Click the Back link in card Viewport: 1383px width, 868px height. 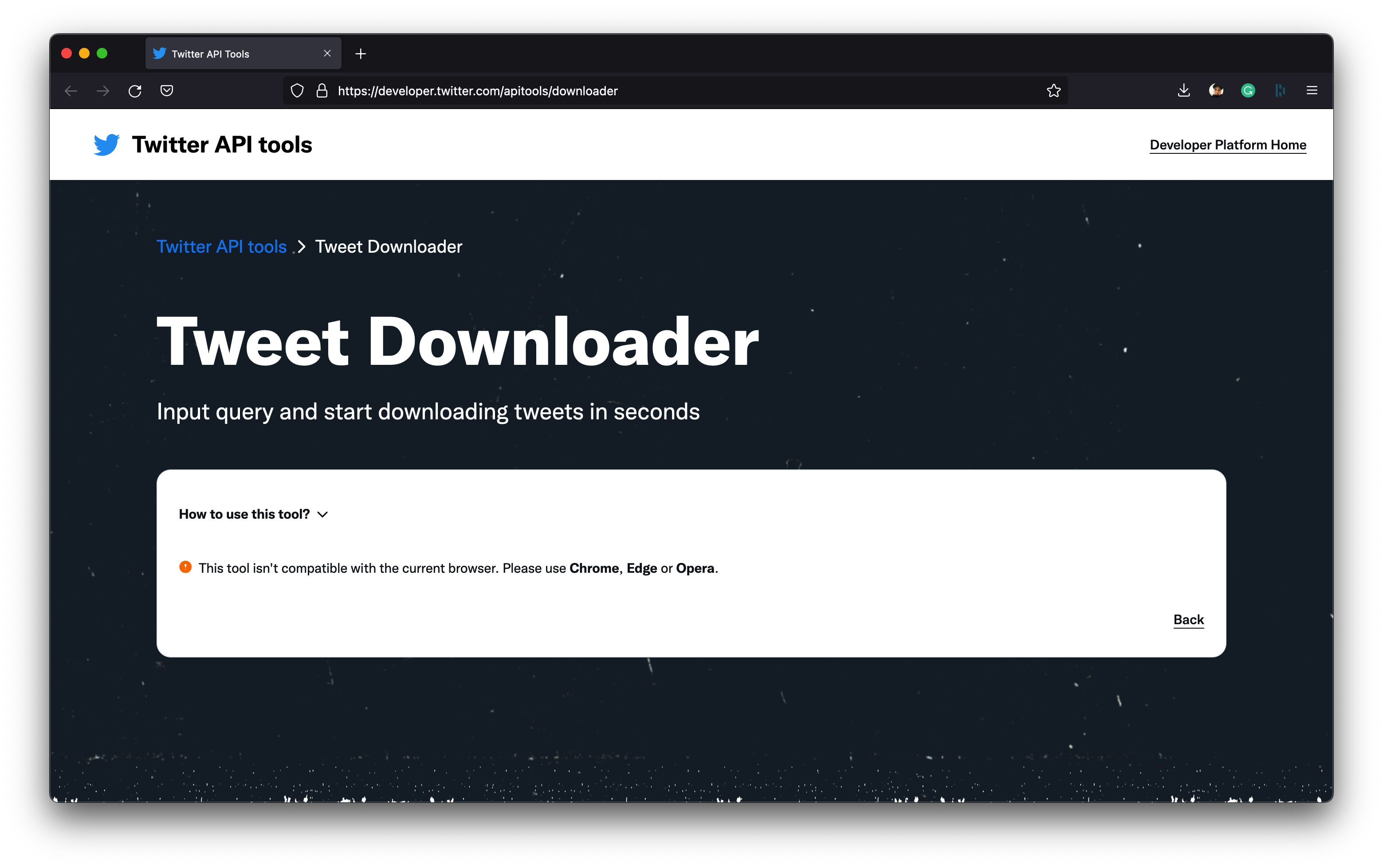click(x=1188, y=619)
